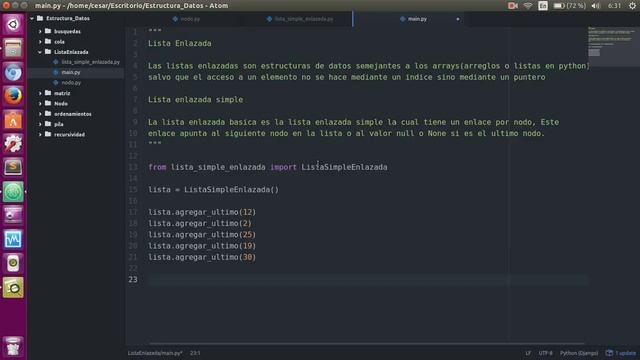This screenshot has width=640, height=360.
Task: Click lista = ListaSimpleEnlazada() on line 15
Action: [x=213, y=190]
